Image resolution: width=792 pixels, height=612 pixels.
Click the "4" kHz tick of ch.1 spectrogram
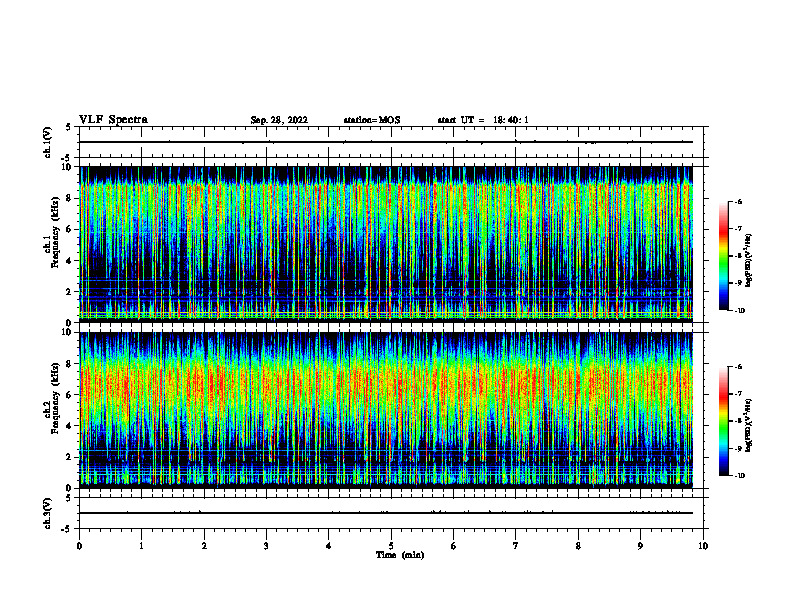pyautogui.click(x=70, y=261)
